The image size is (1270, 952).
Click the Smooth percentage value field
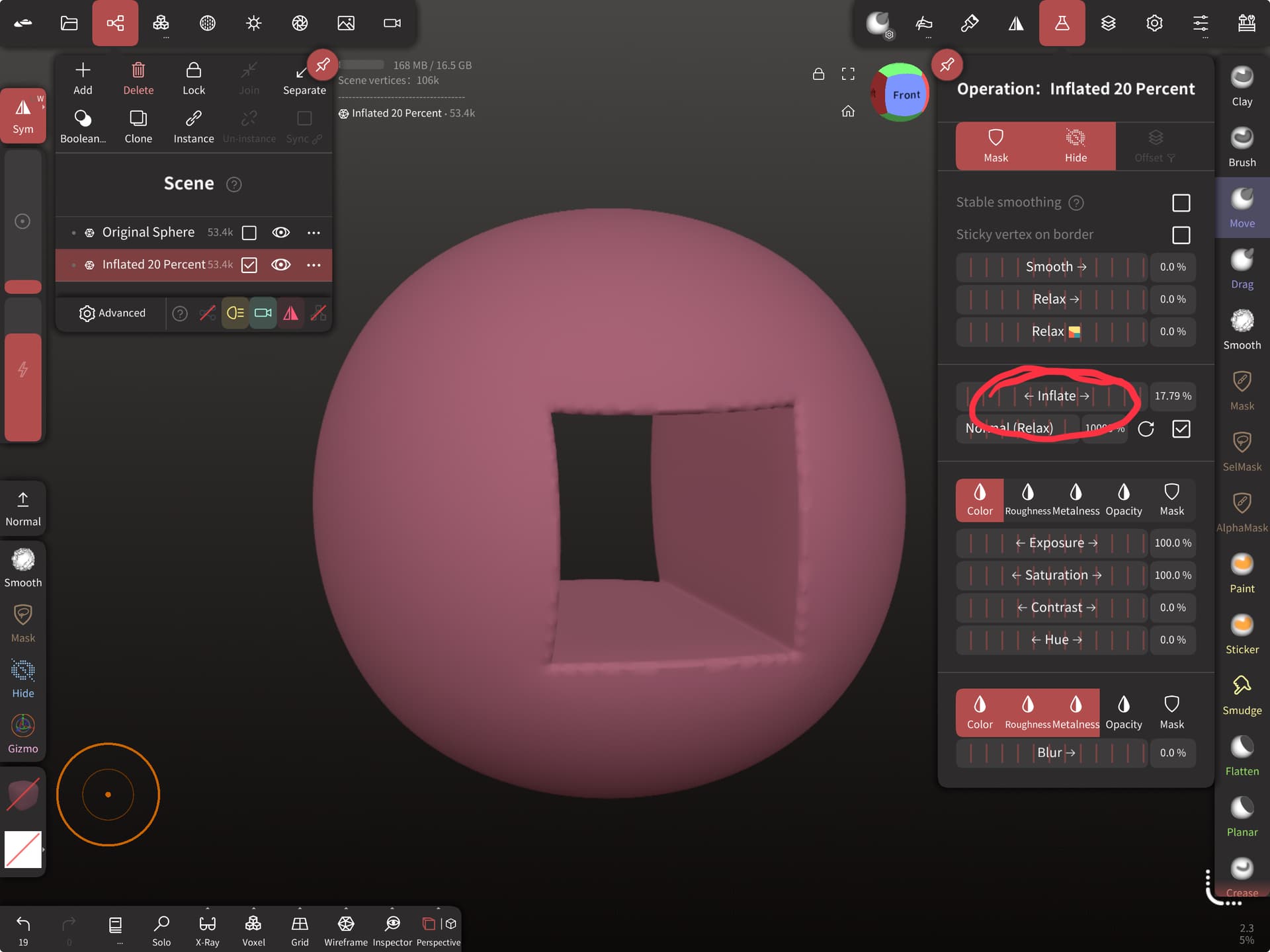(1172, 267)
